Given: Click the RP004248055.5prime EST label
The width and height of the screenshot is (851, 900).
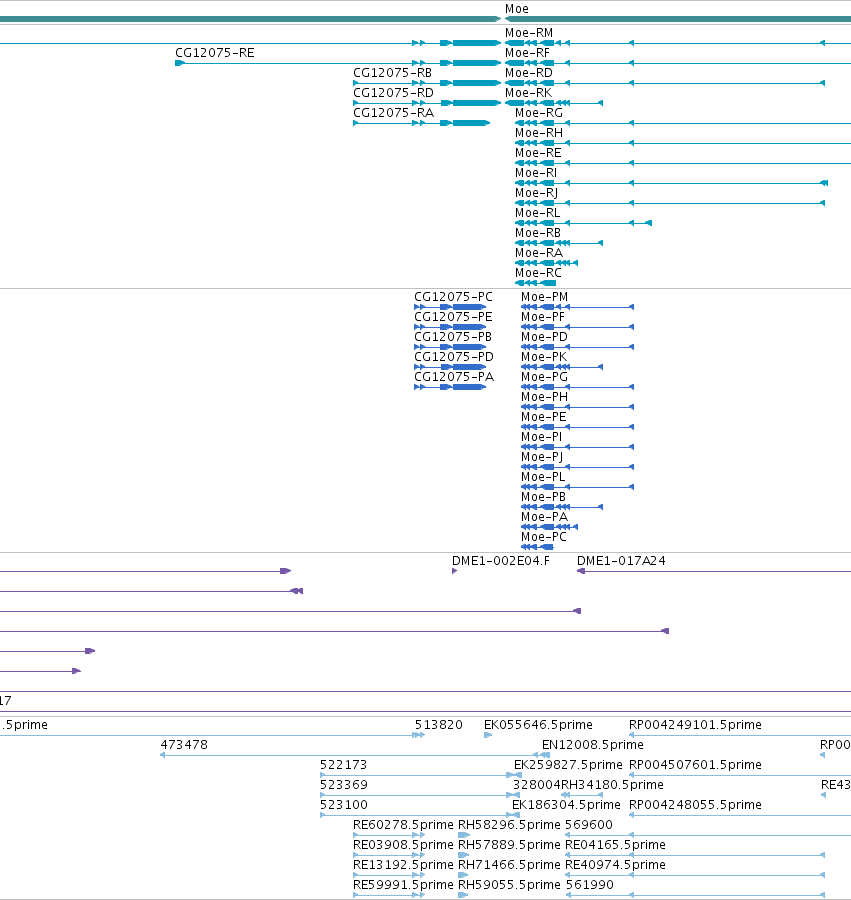Looking at the screenshot, I should point(695,806).
